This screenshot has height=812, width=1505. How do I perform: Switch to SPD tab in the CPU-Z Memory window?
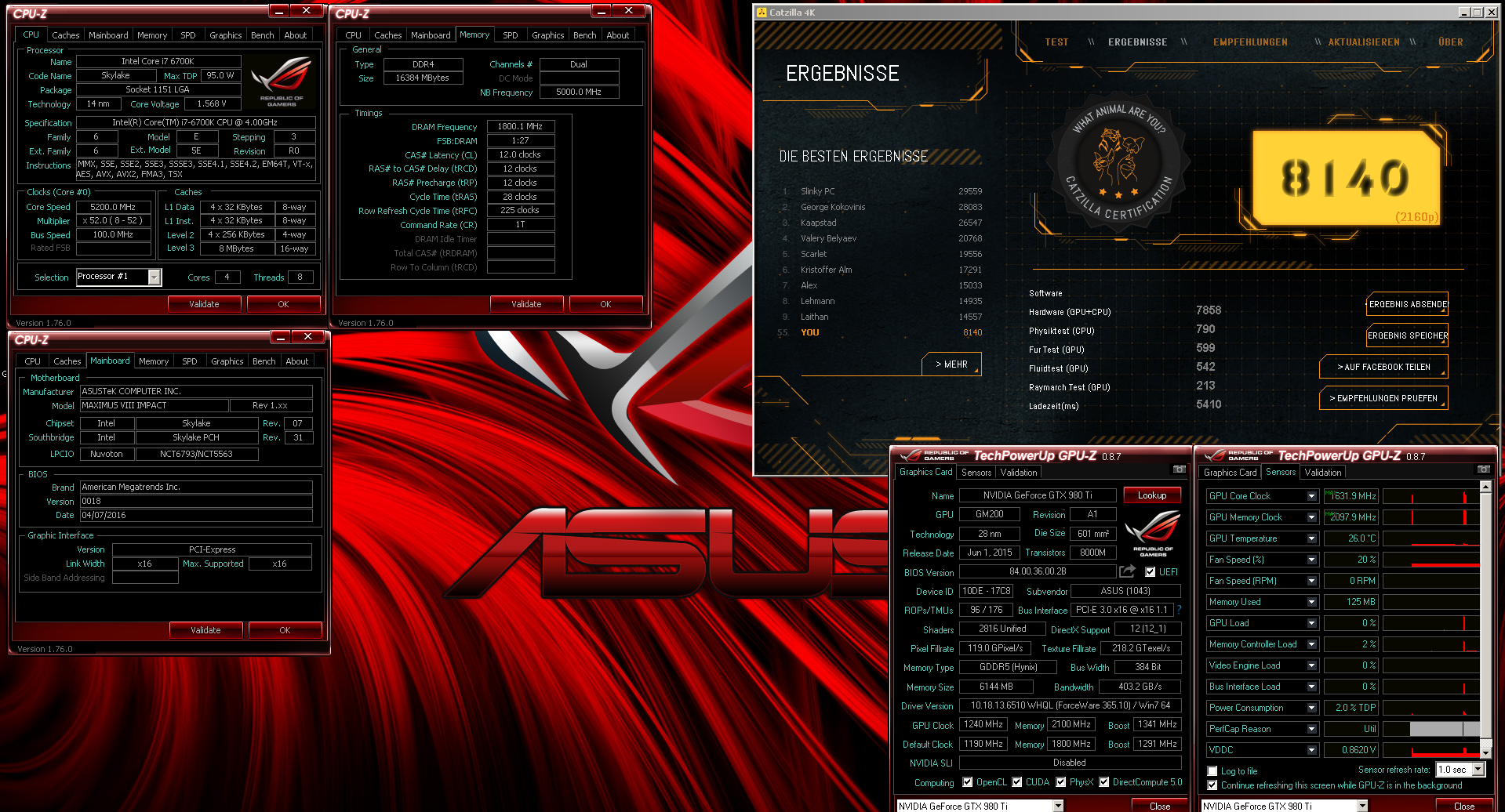[511, 35]
